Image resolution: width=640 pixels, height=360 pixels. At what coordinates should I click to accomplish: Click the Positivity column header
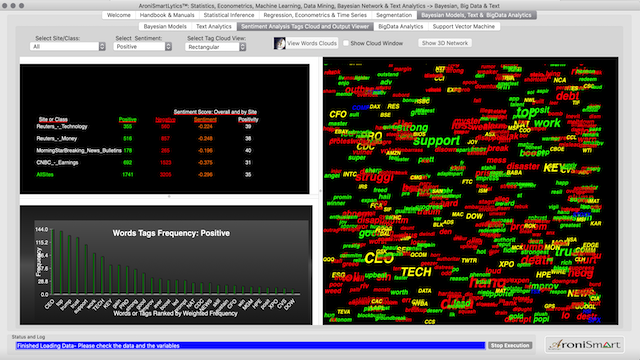pyautogui.click(x=248, y=120)
